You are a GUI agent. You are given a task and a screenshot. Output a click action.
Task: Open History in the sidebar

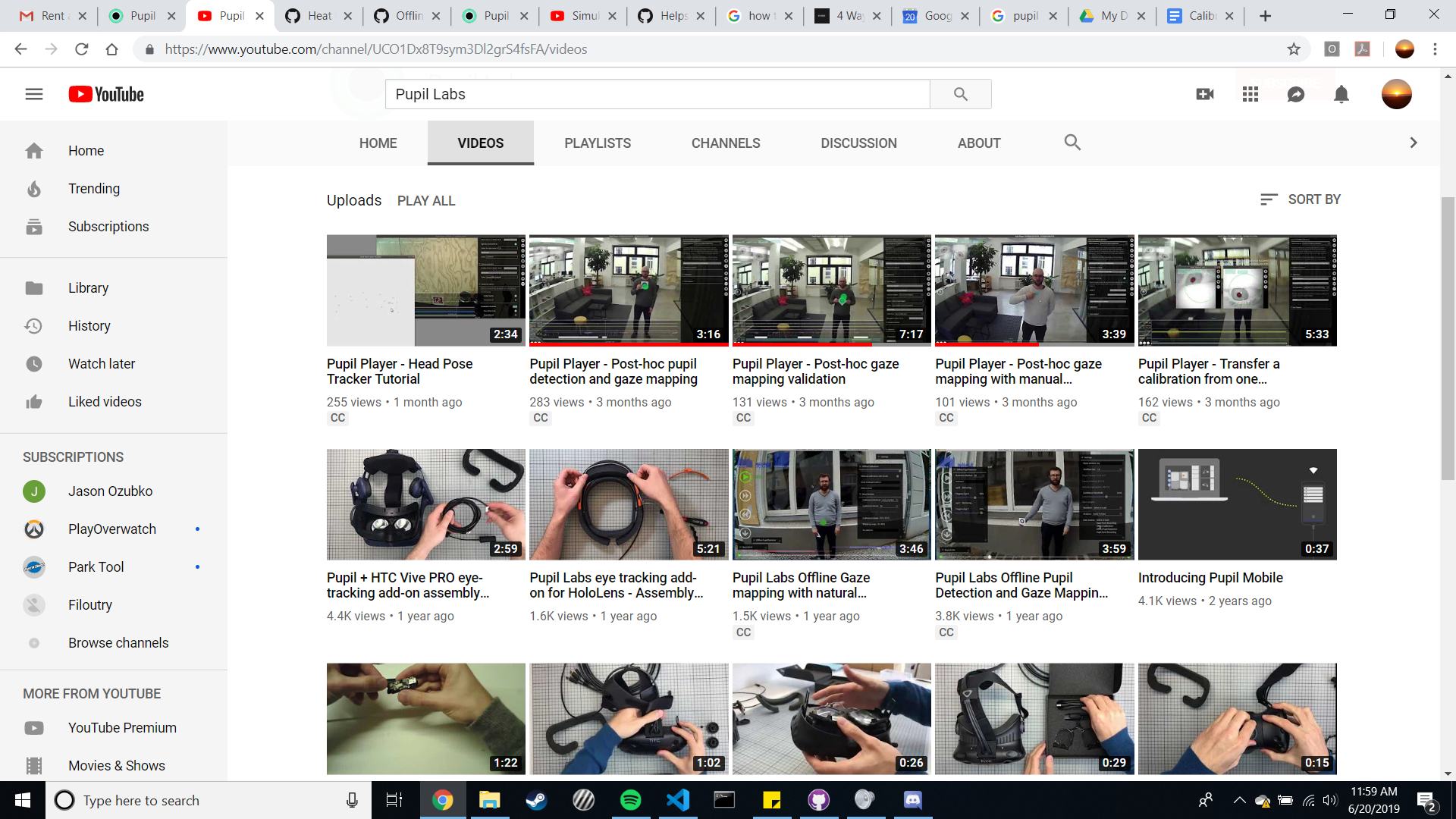point(114,326)
